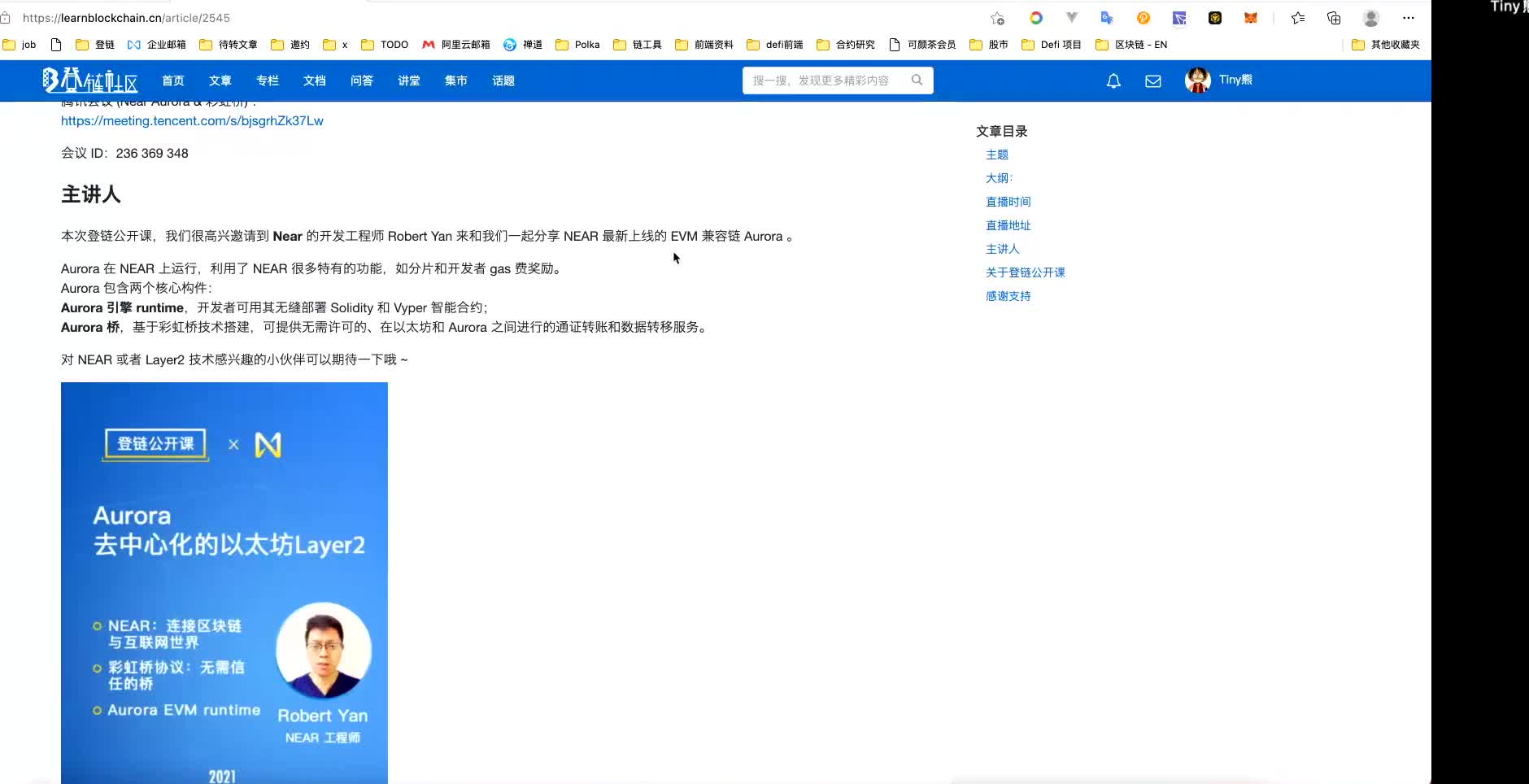Viewport: 1529px width, 784px height.
Task: Open the 阿里云邮箱 bookmark
Action: coord(456,45)
